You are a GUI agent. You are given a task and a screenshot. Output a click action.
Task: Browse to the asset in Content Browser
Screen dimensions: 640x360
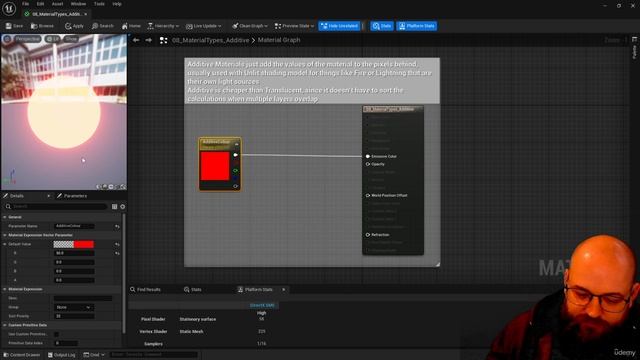[x=42, y=26]
